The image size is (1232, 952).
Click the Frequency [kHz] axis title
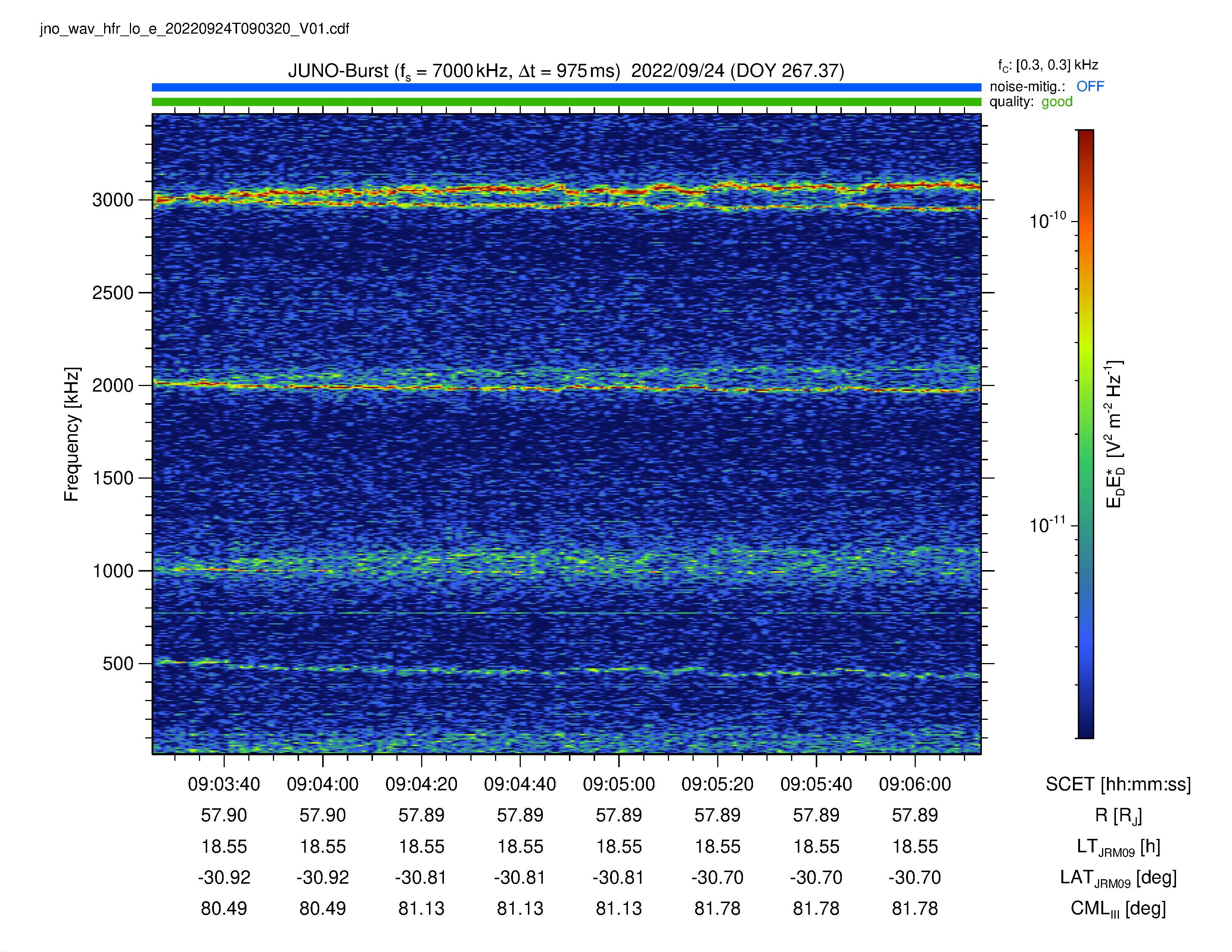pos(72,434)
